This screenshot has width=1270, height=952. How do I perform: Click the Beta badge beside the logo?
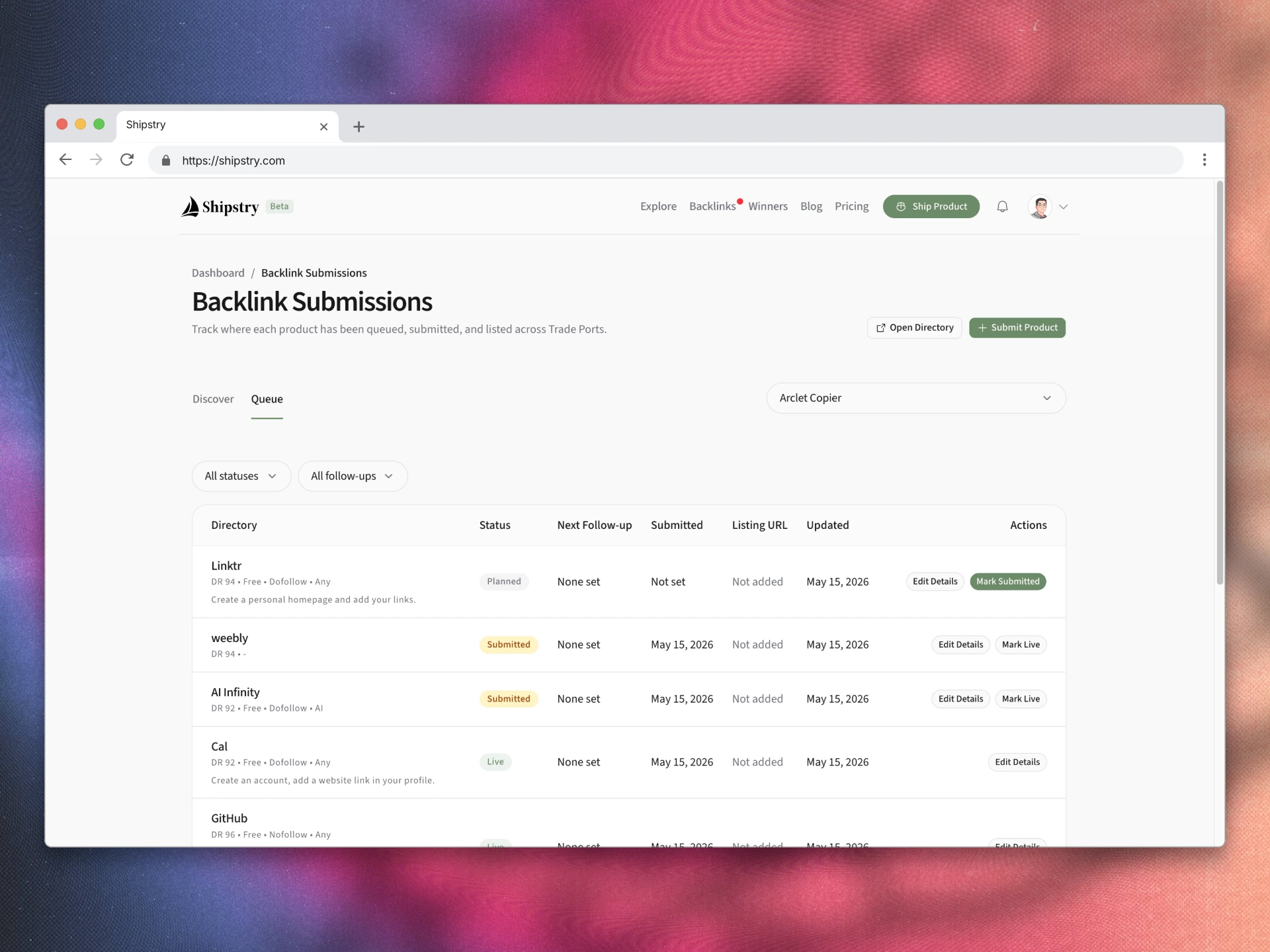[279, 206]
